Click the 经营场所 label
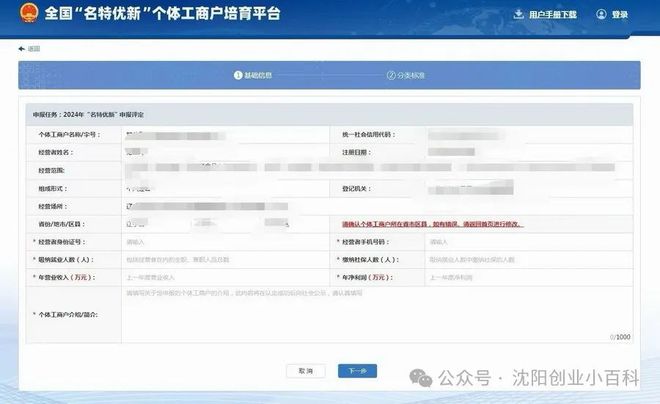Screen dimensions: 660x404 coord(53,207)
